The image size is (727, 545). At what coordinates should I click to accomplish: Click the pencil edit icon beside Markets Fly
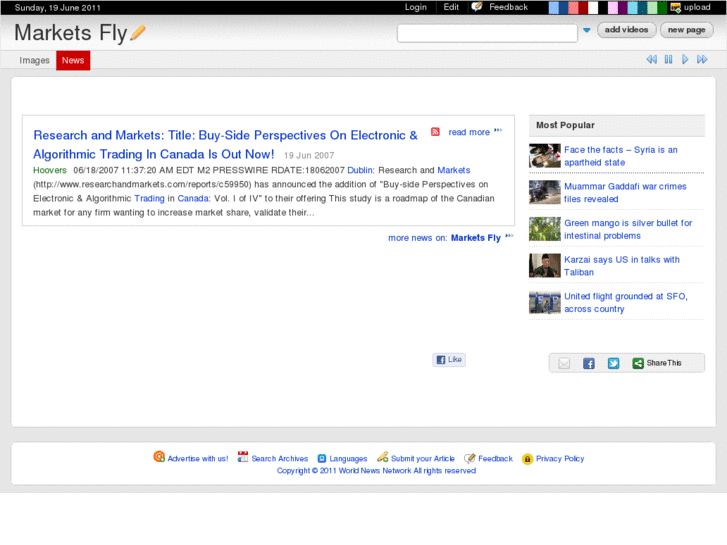coord(138,32)
